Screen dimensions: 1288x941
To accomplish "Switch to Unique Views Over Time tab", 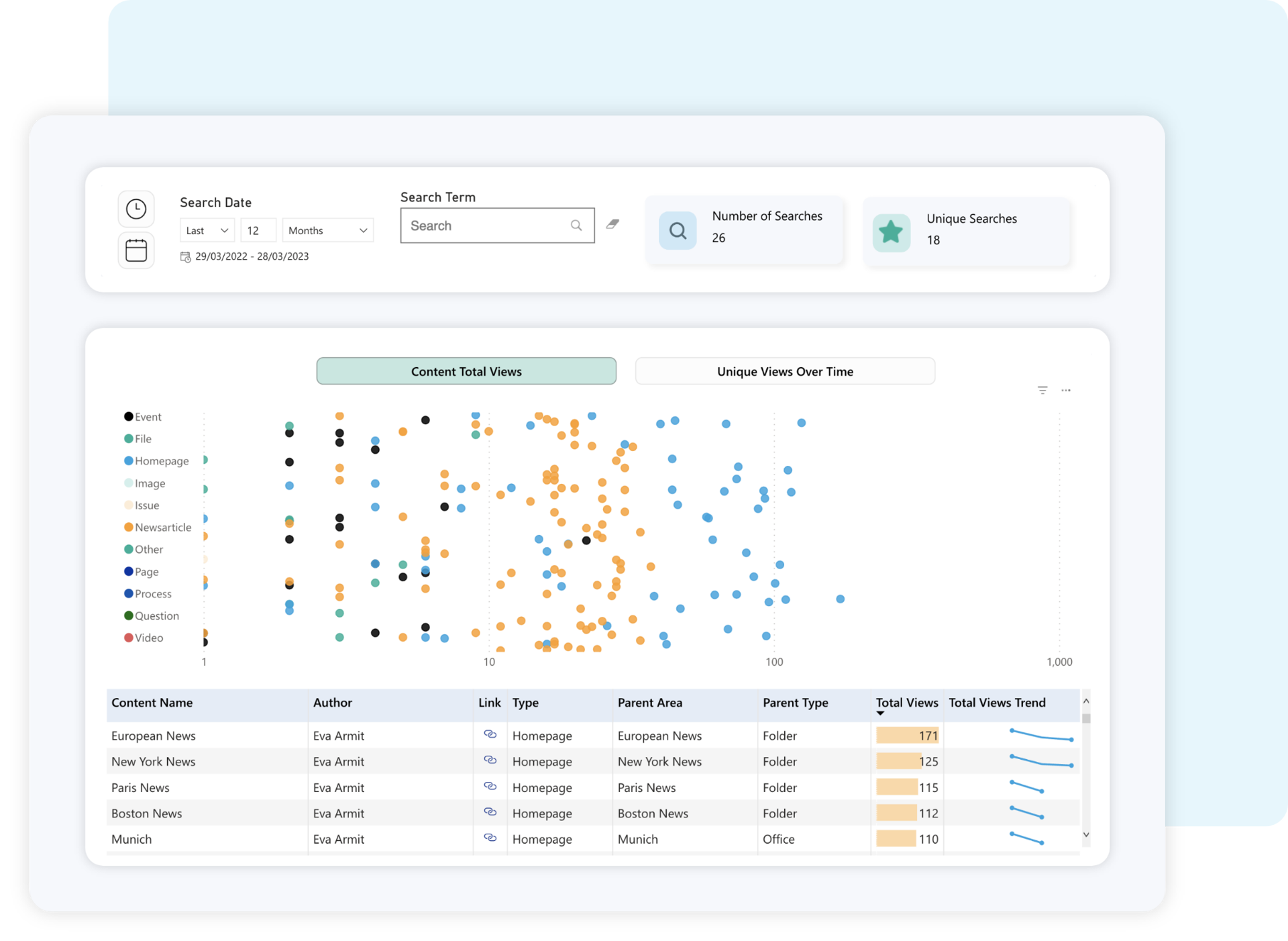I will (x=785, y=370).
